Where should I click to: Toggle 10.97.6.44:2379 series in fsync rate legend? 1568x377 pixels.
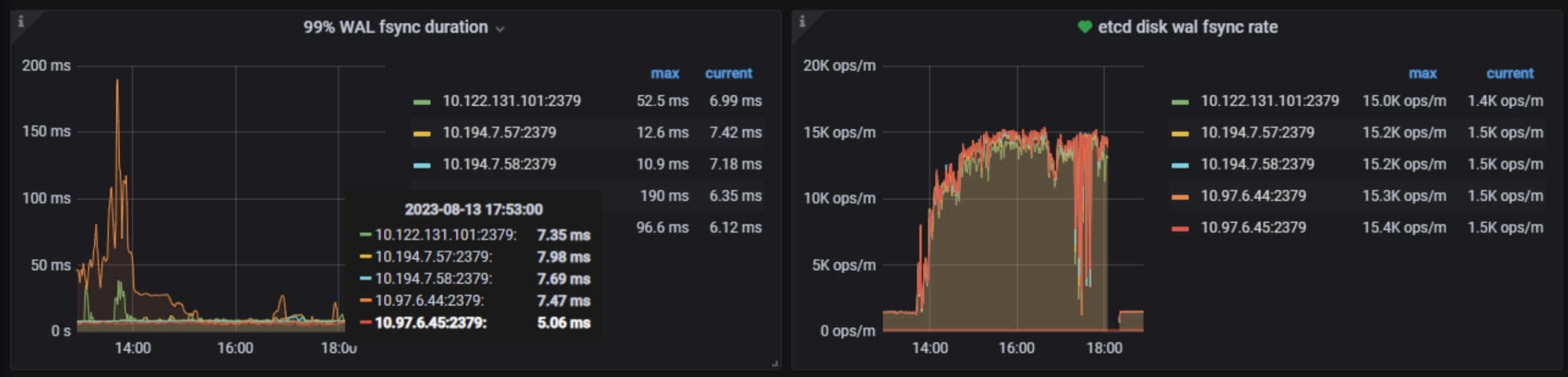pyautogui.click(x=1253, y=195)
